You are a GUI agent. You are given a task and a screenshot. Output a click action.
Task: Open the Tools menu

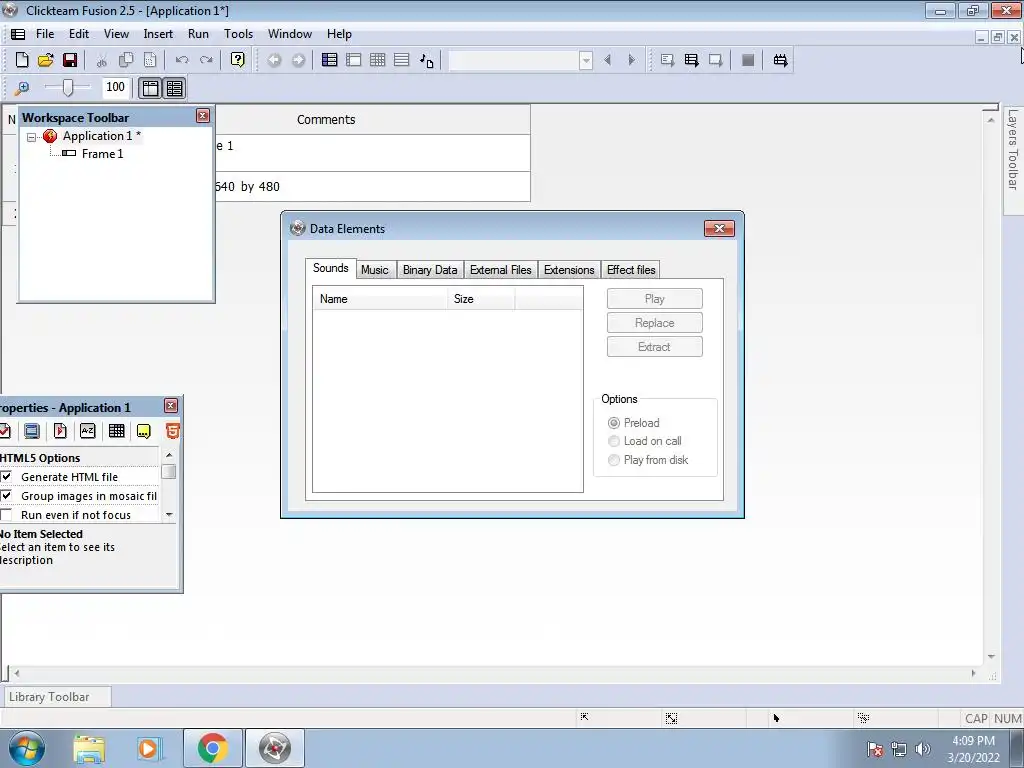pos(238,34)
